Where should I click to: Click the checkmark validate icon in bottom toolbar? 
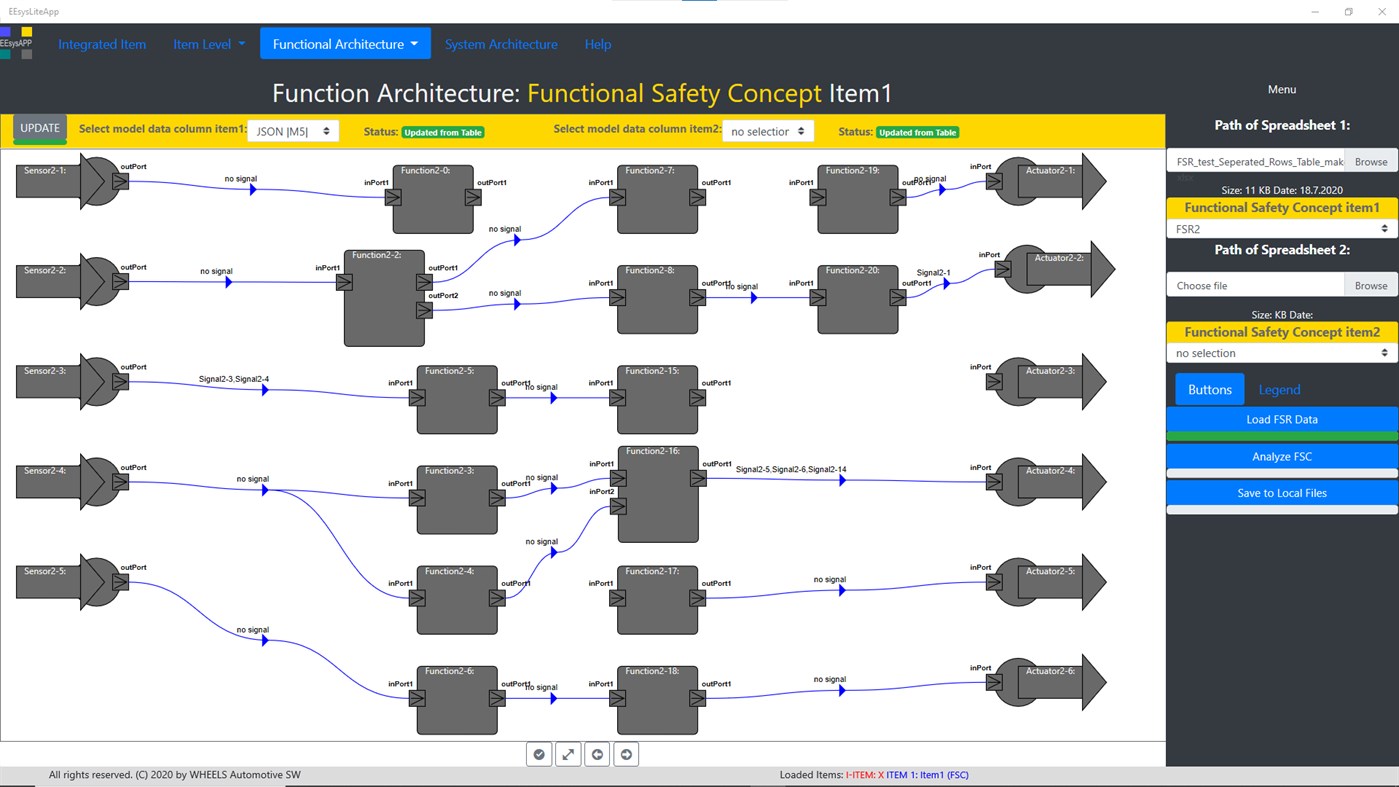(x=539, y=754)
